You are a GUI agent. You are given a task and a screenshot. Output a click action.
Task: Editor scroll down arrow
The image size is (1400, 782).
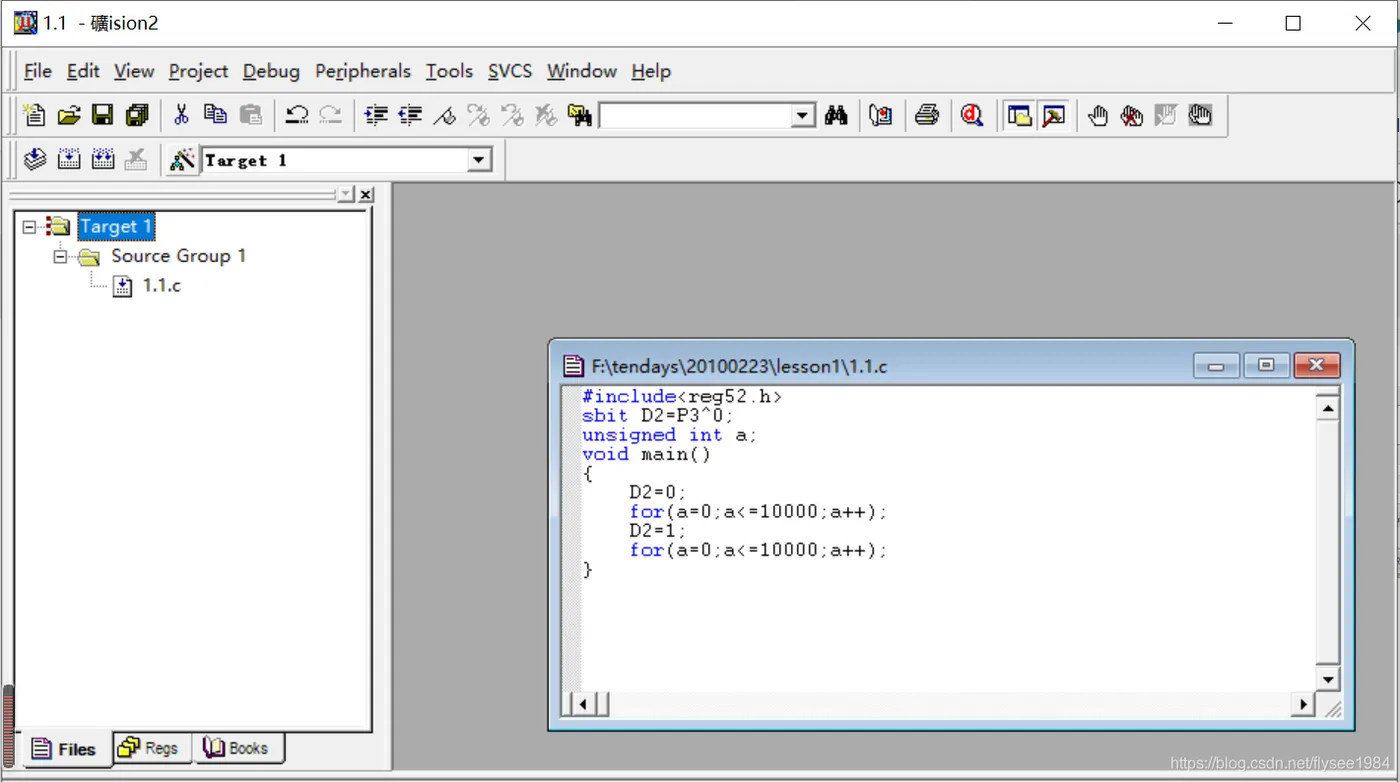click(1328, 679)
